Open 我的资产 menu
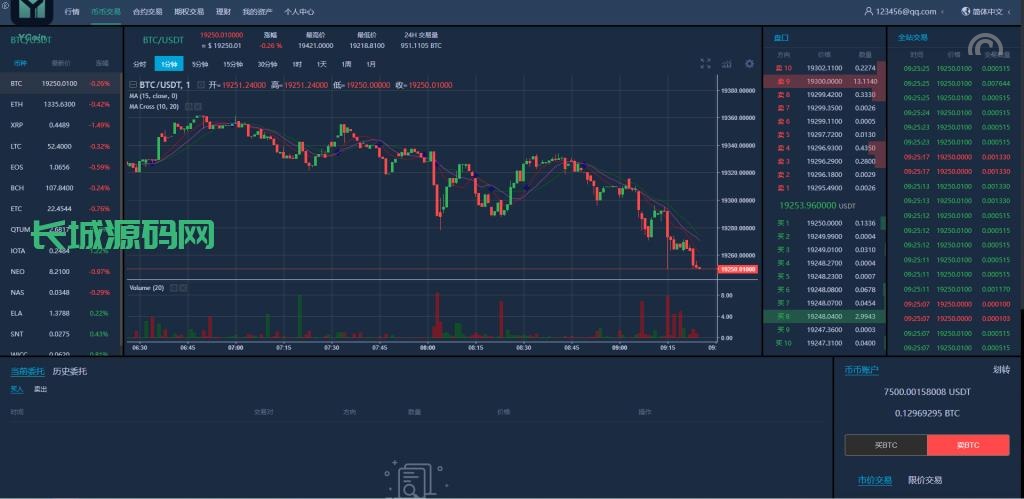 (257, 12)
